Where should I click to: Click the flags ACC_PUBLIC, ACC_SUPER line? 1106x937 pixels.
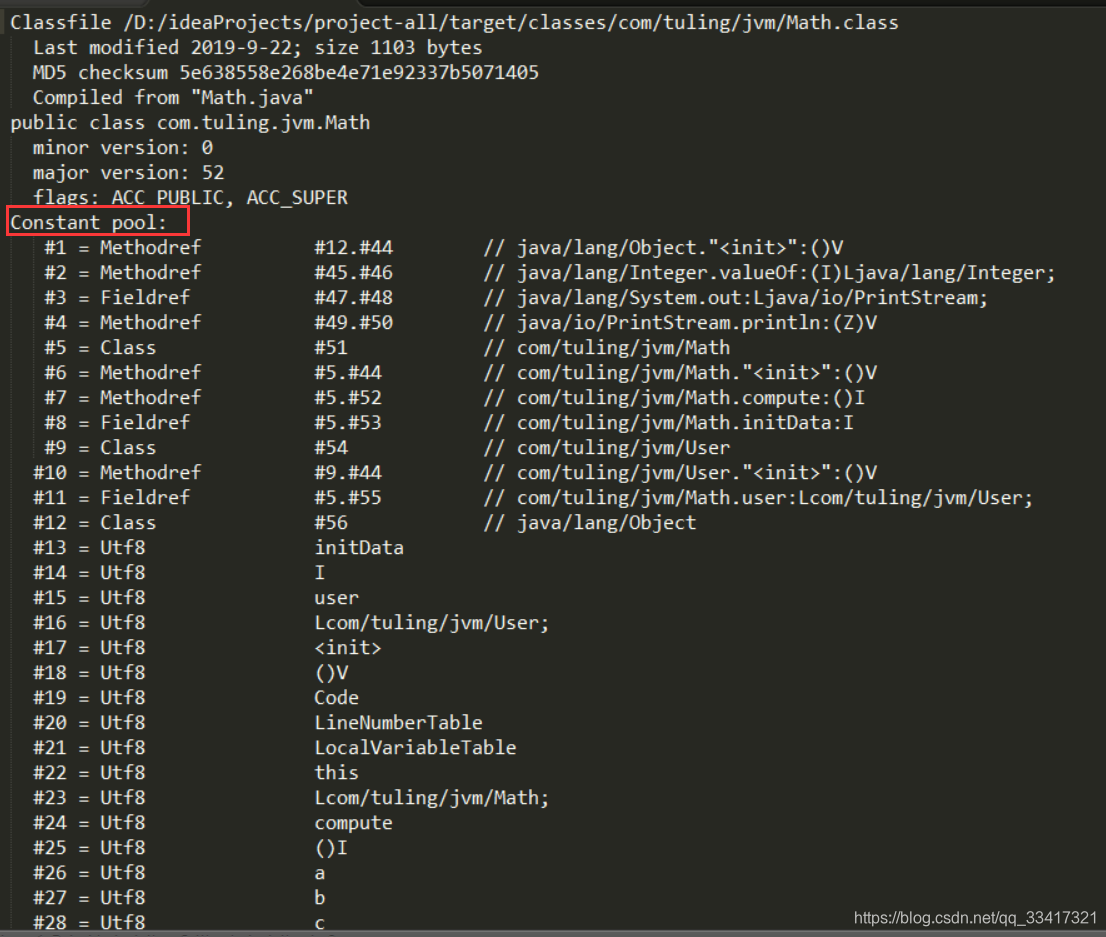pos(190,198)
